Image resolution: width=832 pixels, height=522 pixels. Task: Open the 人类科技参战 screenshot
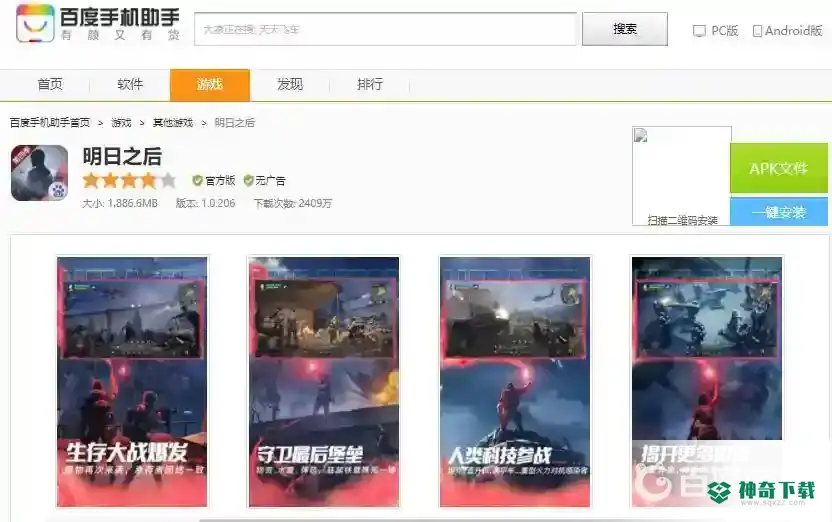[515, 382]
